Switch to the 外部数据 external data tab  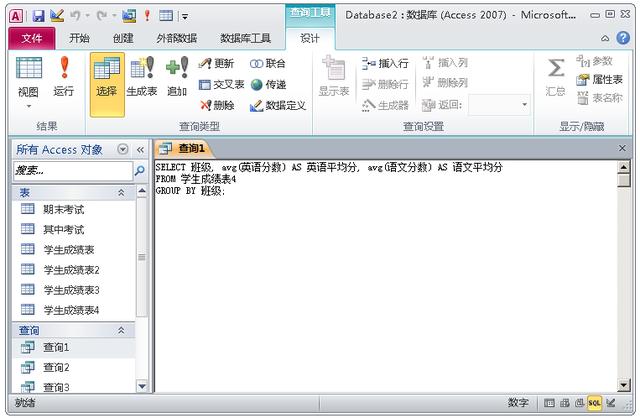176,38
